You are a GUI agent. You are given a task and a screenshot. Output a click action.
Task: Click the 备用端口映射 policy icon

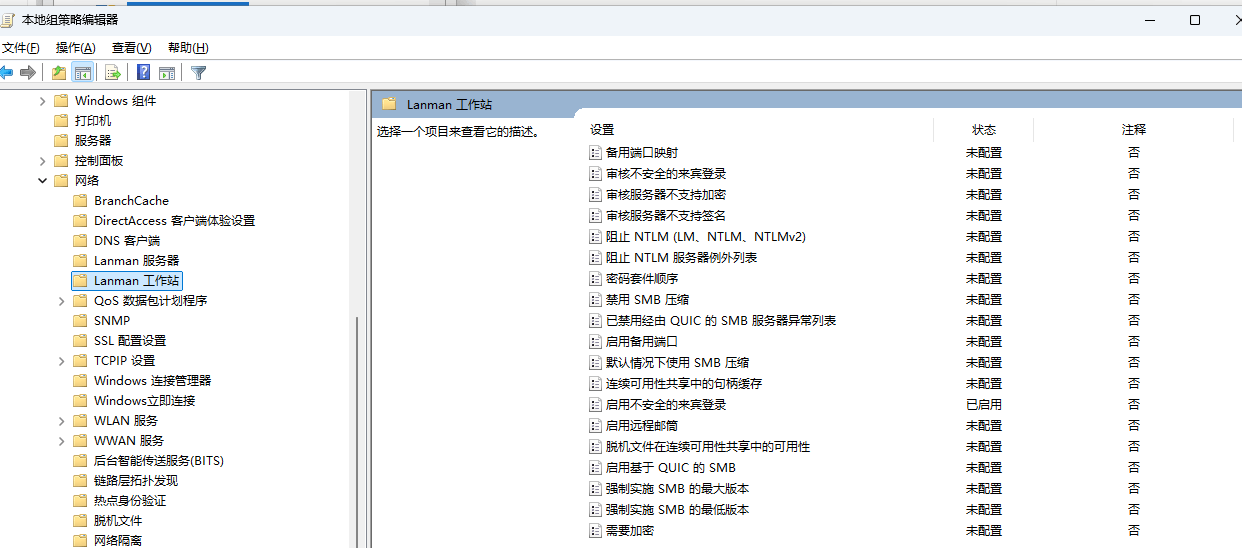596,153
